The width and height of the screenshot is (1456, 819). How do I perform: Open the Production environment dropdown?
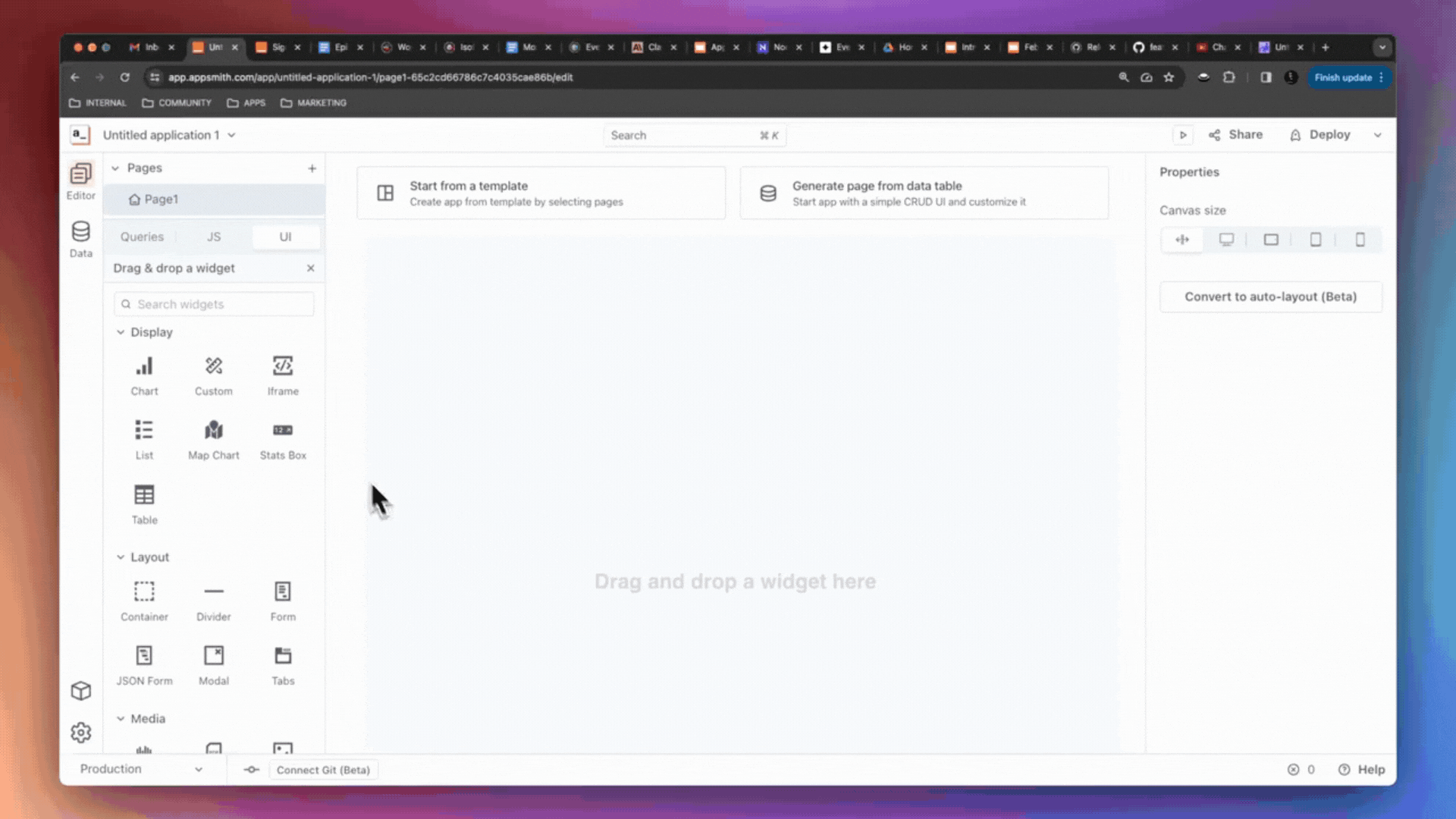pos(143,769)
